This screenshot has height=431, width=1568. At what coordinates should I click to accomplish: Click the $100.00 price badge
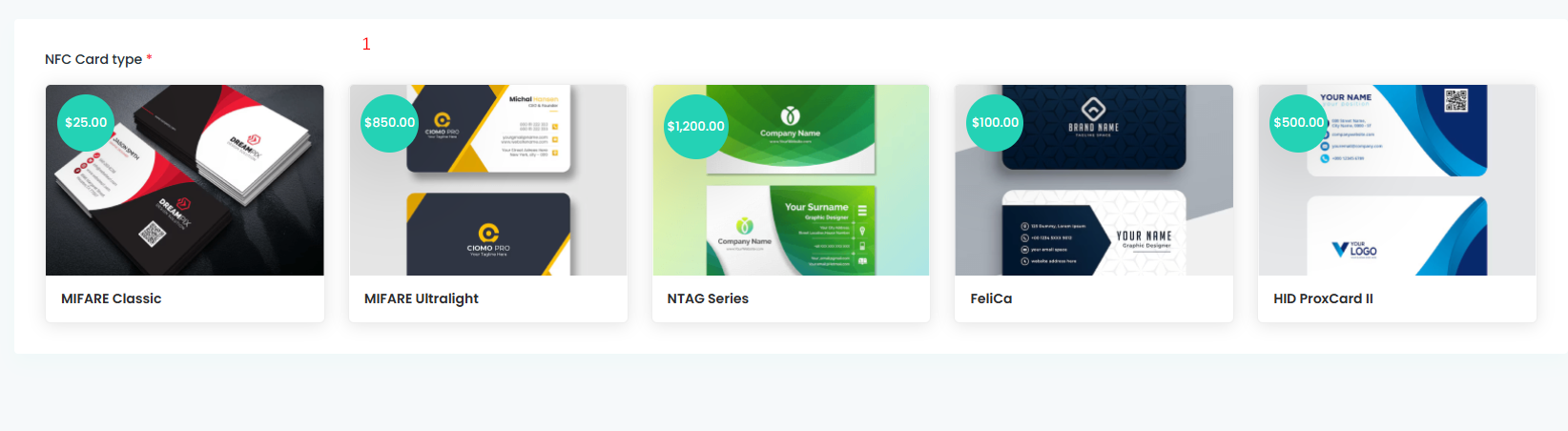click(995, 122)
